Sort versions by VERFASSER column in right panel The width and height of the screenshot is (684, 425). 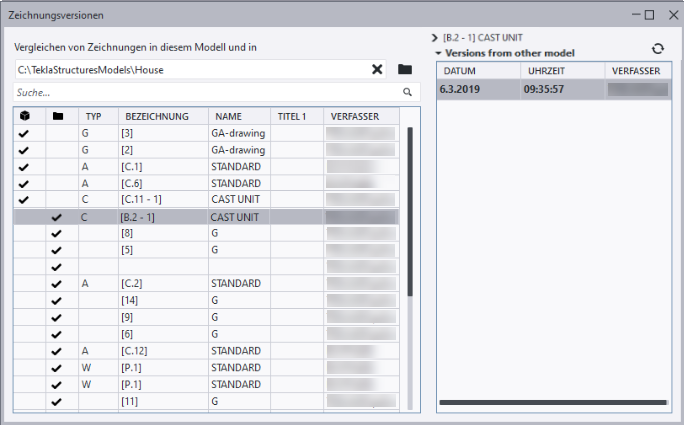pos(636,71)
